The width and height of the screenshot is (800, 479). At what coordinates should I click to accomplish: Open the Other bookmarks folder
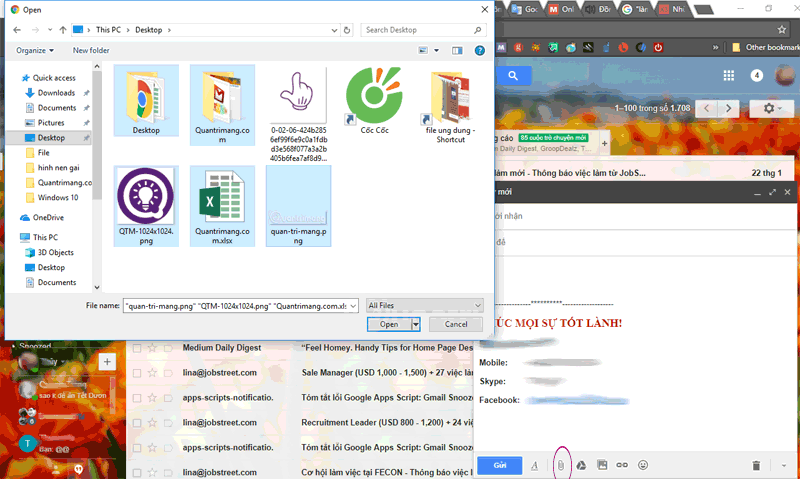[765, 47]
